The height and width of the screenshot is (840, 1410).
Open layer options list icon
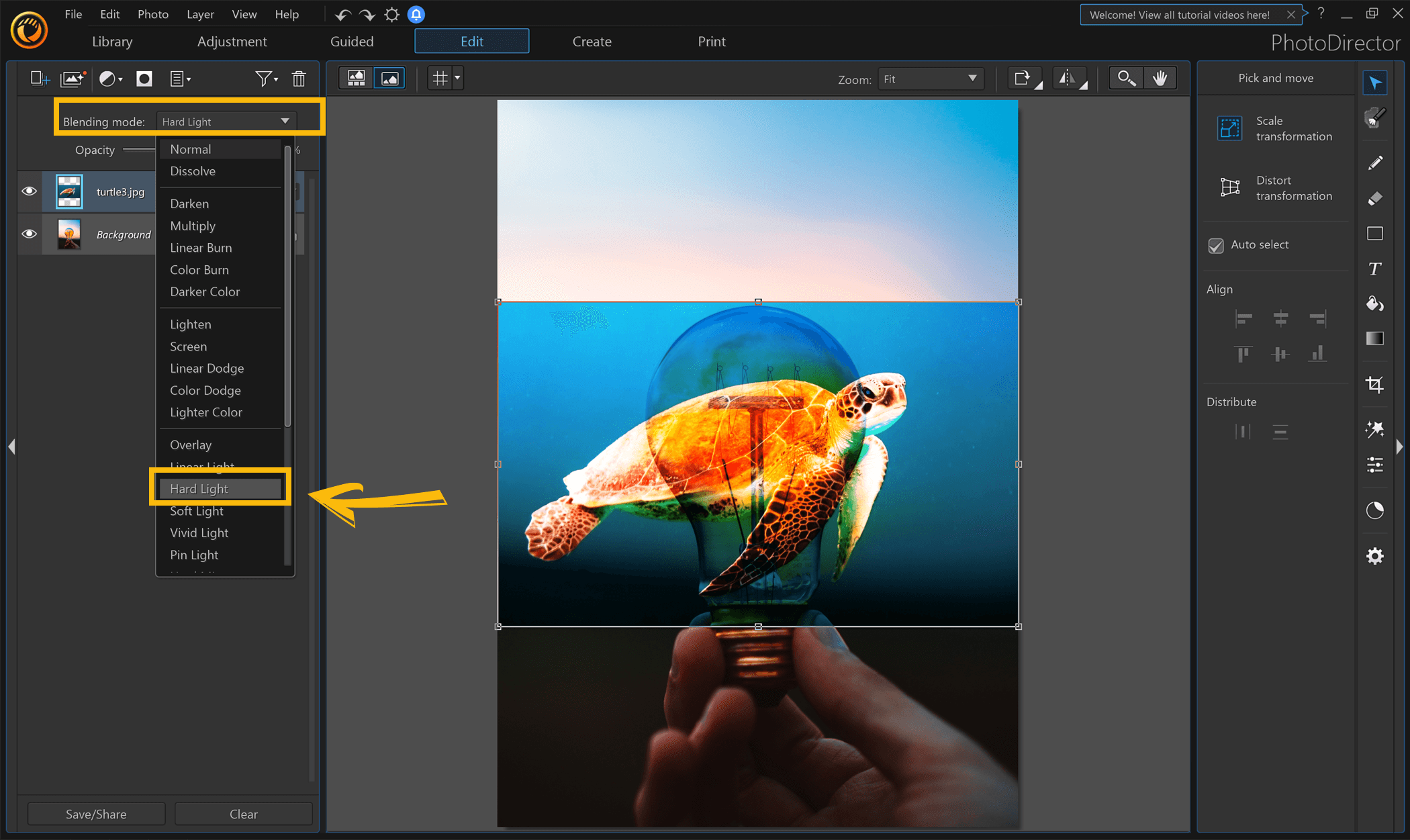pyautogui.click(x=180, y=79)
